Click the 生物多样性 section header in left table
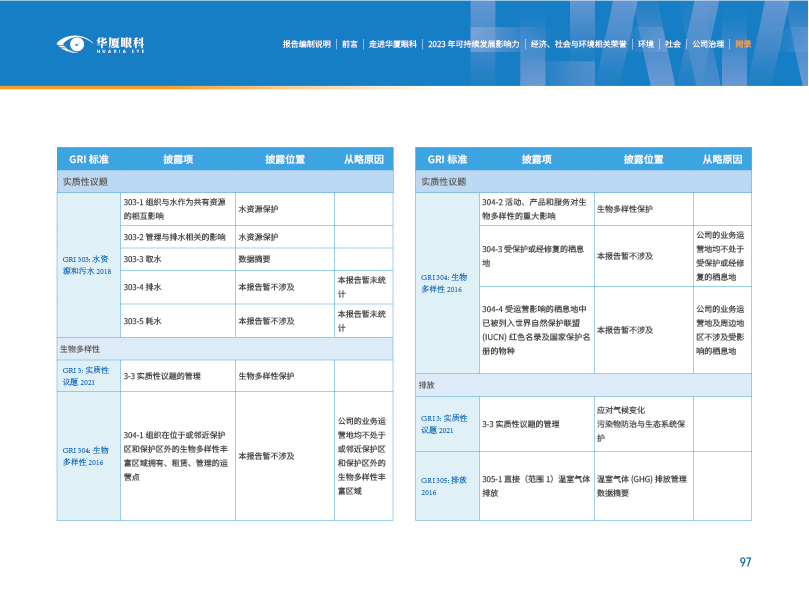 click(x=224, y=349)
